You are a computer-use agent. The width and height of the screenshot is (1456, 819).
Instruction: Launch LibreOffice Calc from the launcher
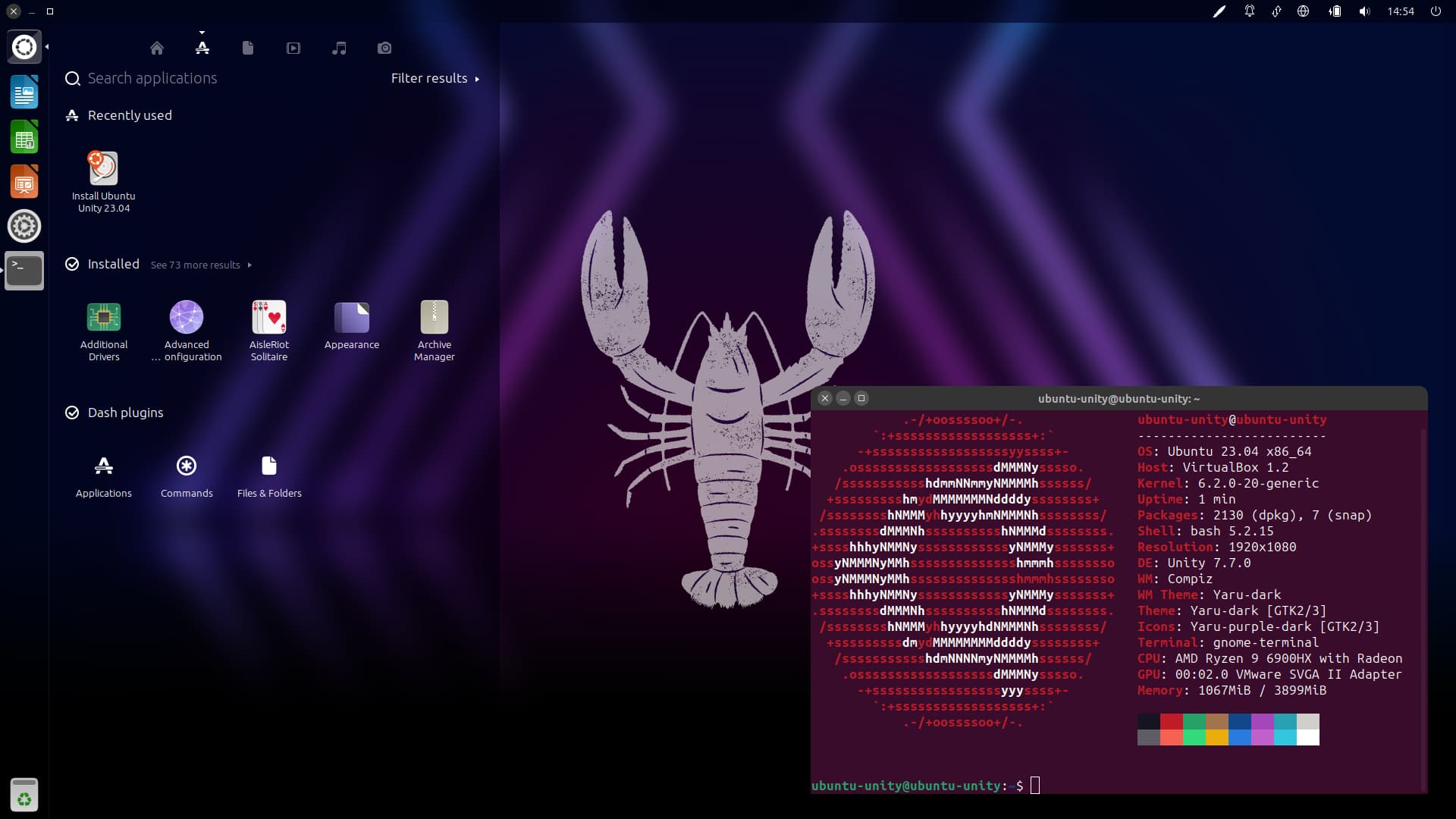point(24,136)
